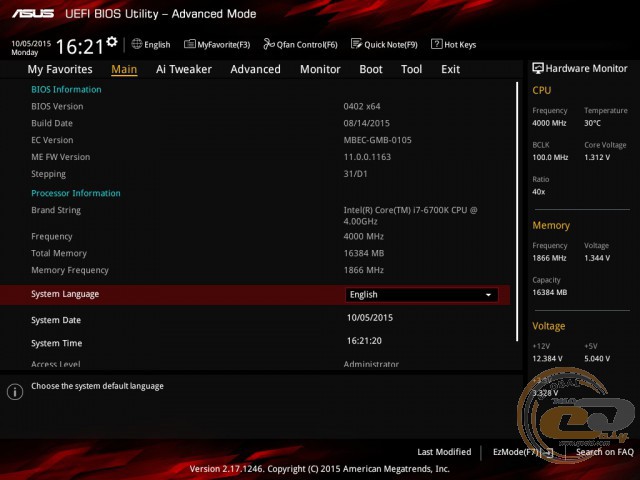Click the English language selector in the top bar
Viewport: 640px width, 480px height.
tap(151, 44)
